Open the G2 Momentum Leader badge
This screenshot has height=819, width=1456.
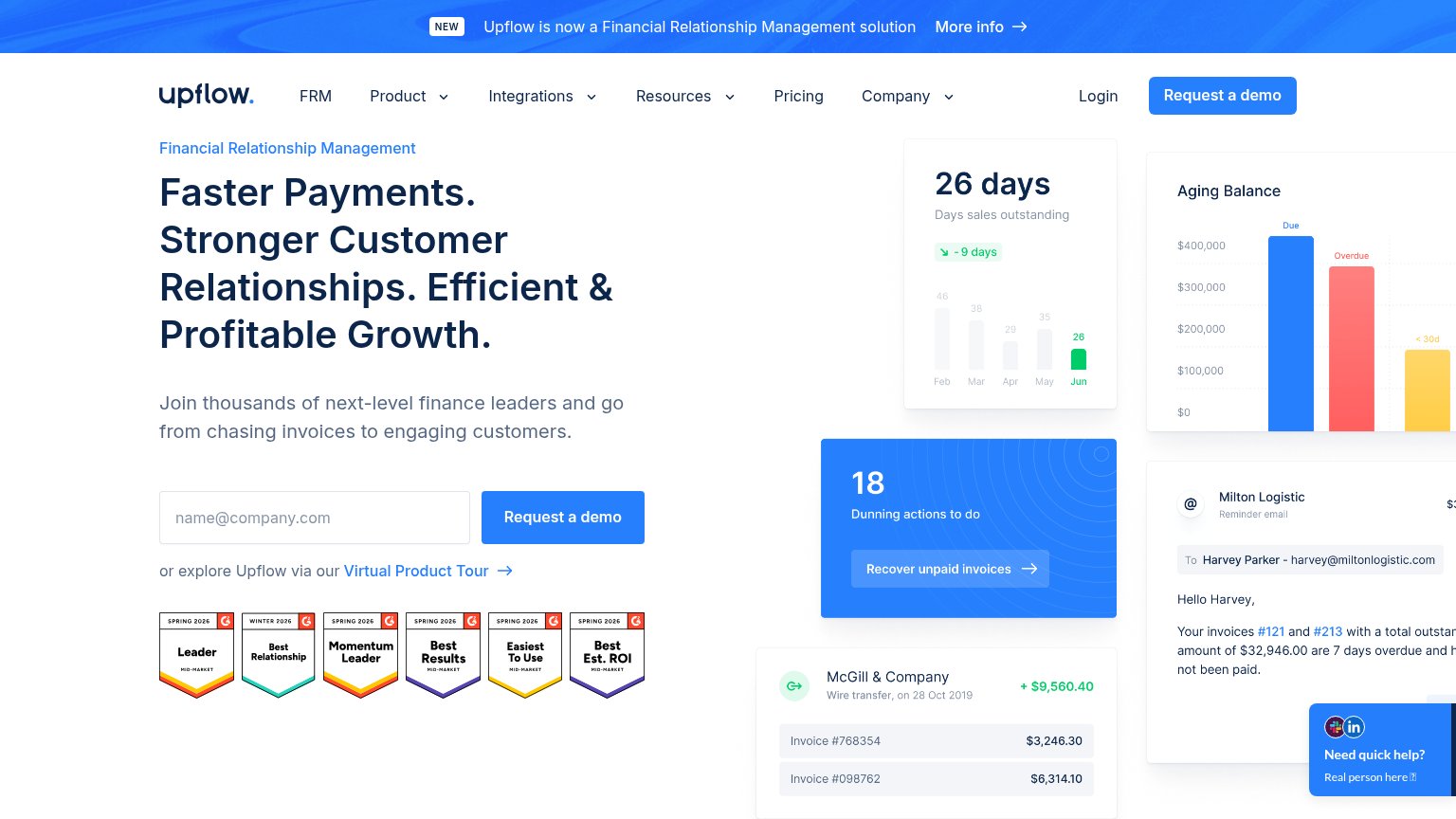[x=361, y=655]
